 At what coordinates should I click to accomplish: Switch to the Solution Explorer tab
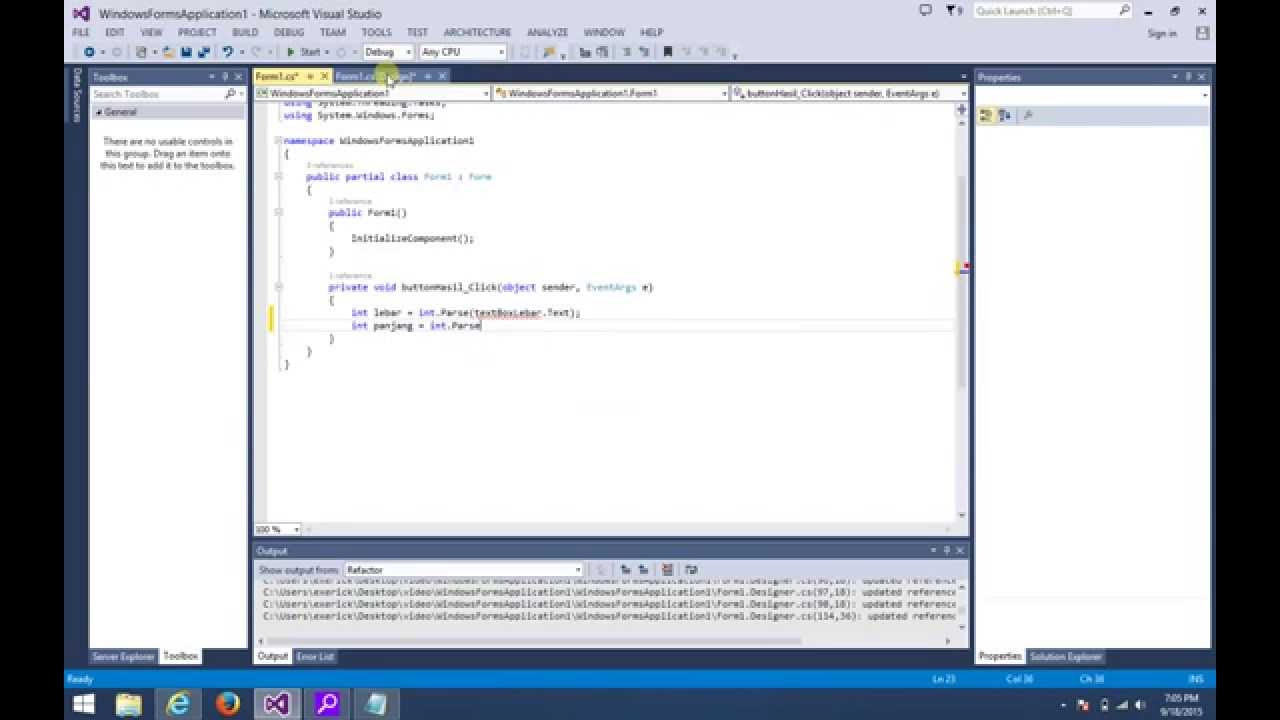coord(1066,656)
